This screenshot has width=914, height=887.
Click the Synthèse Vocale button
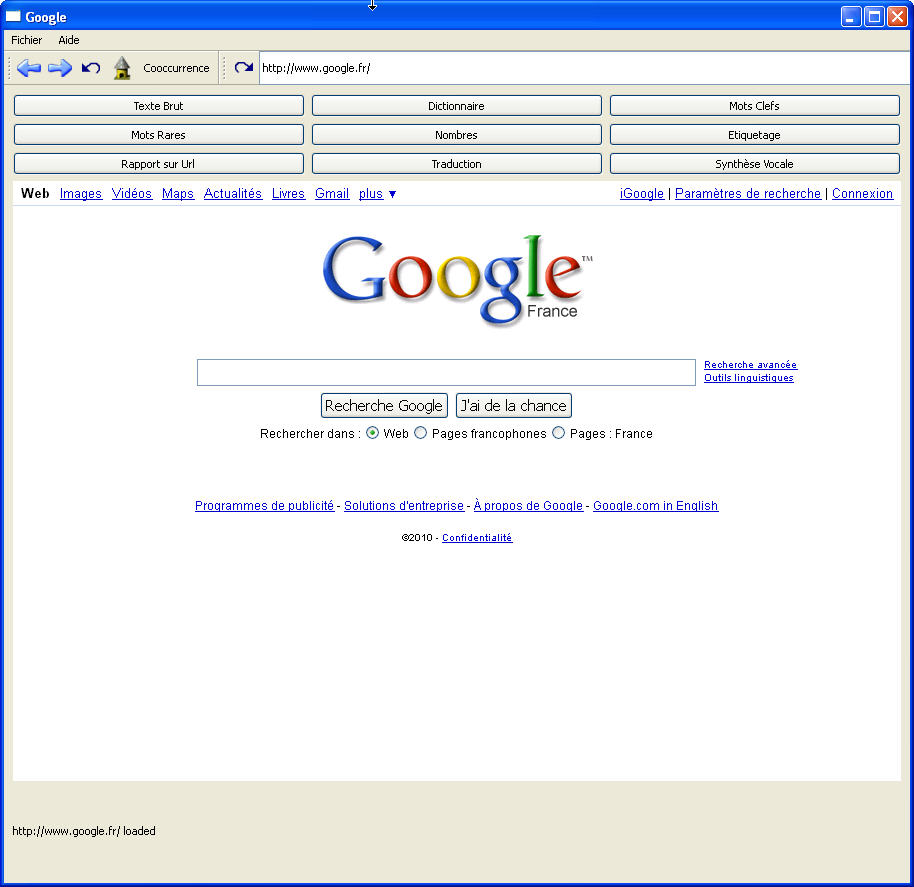pyautogui.click(x=754, y=164)
